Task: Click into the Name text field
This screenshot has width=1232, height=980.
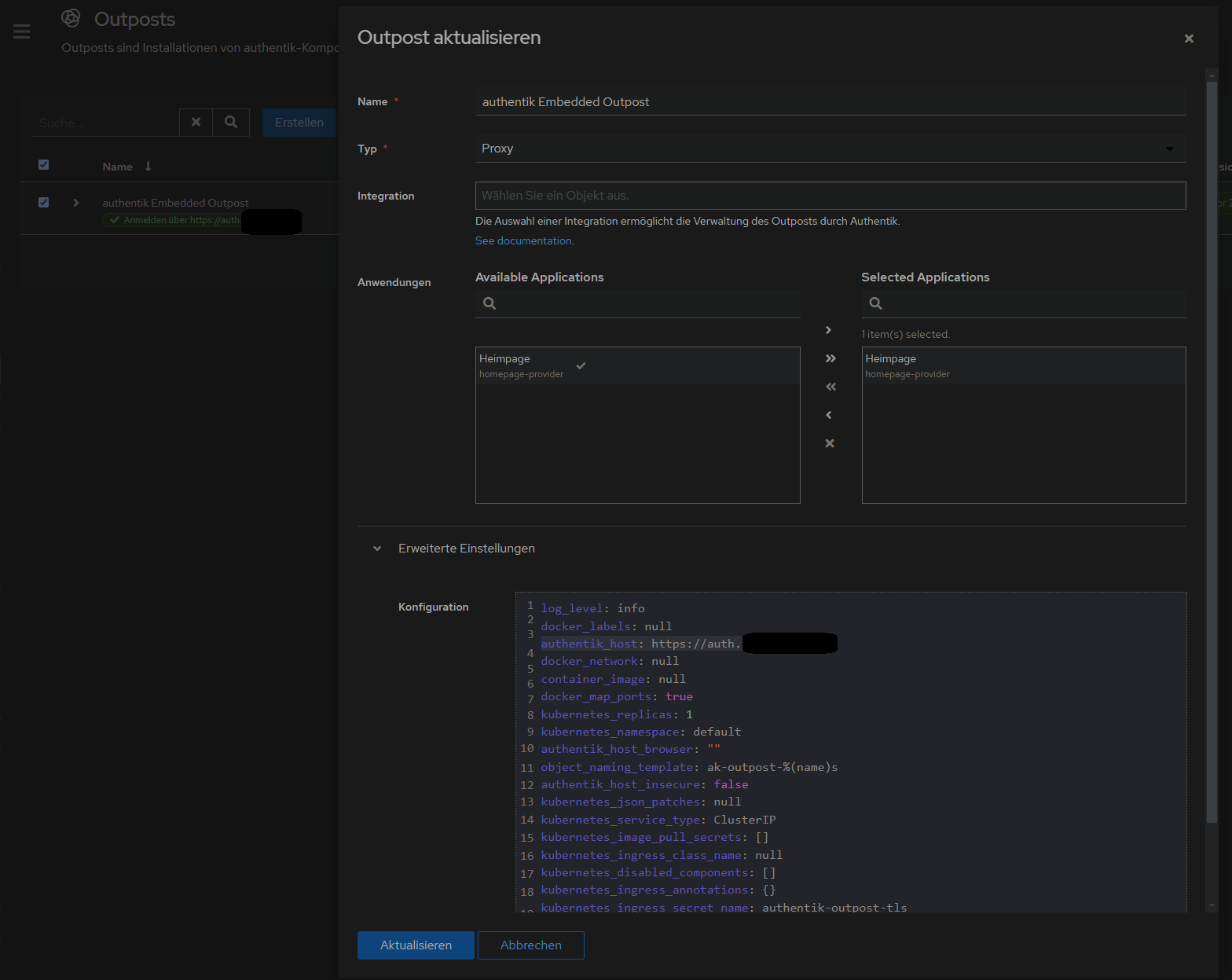Action: [x=830, y=102]
